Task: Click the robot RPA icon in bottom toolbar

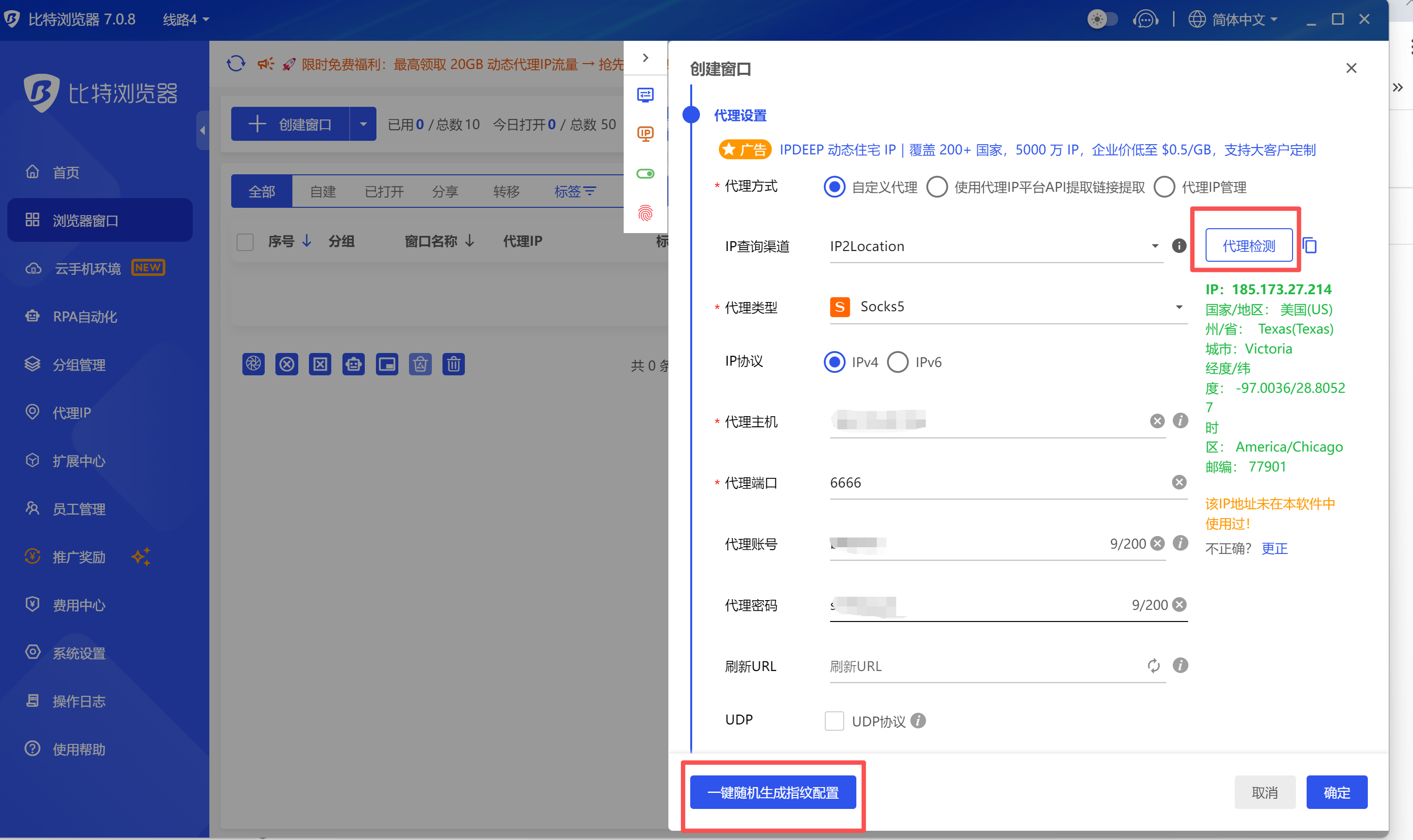Action: (354, 364)
